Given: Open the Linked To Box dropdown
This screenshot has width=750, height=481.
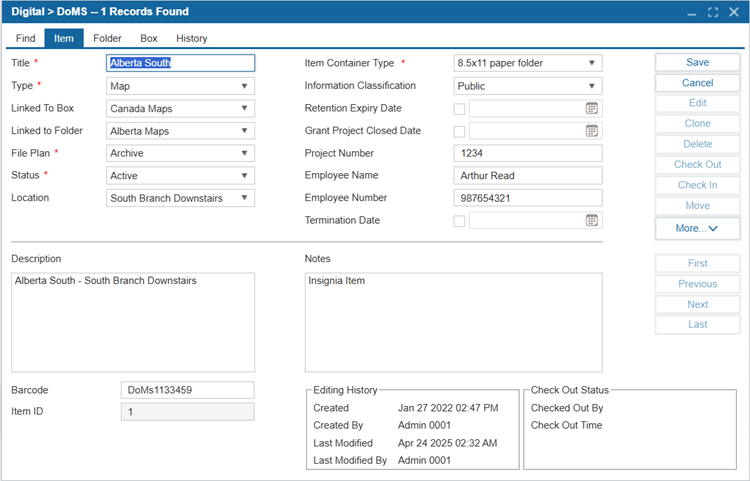Looking at the screenshot, I should coord(180,109).
